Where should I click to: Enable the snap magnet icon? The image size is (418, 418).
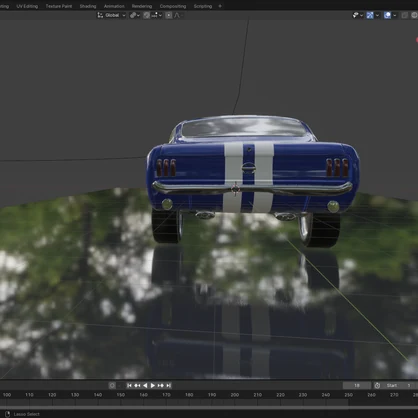click(x=147, y=15)
